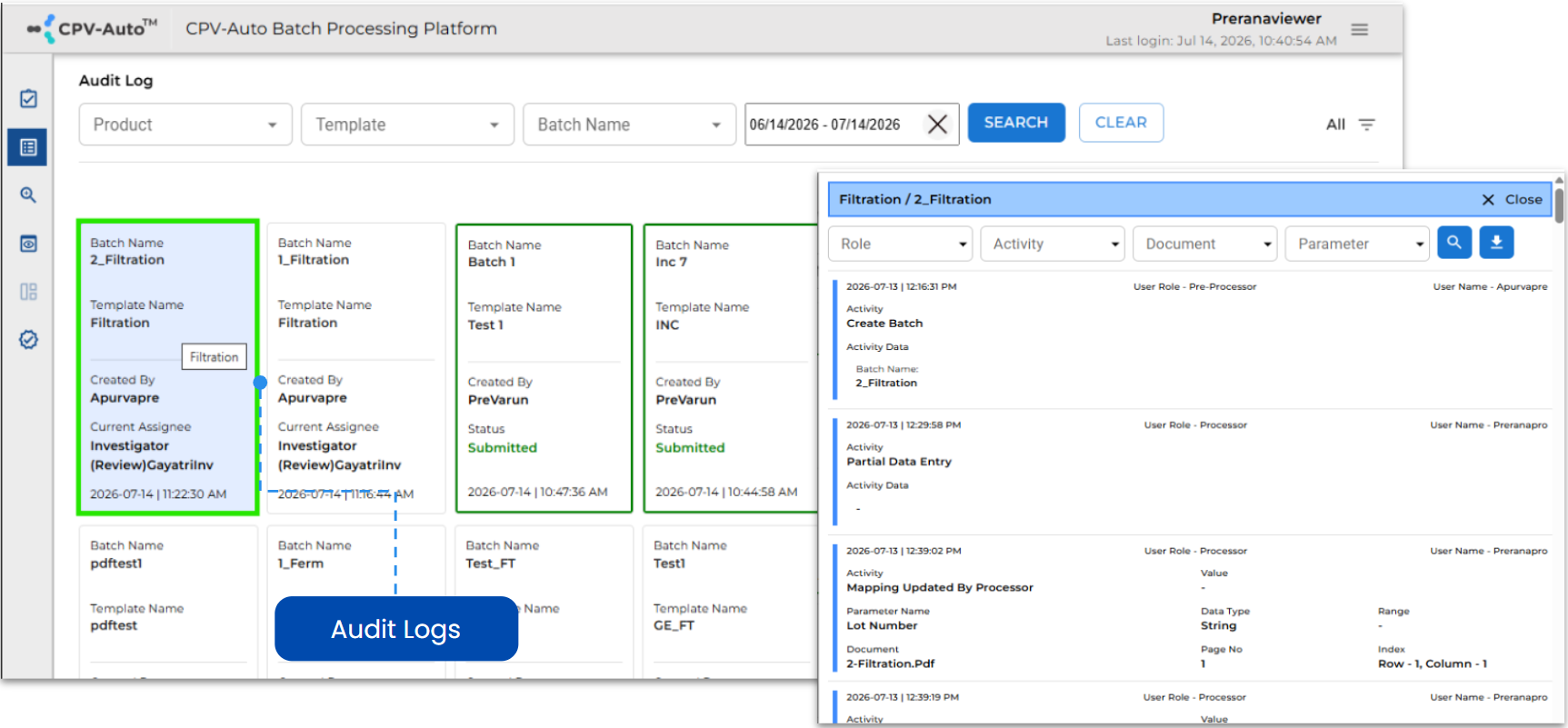Select the pdftest1 batch card

point(168,602)
